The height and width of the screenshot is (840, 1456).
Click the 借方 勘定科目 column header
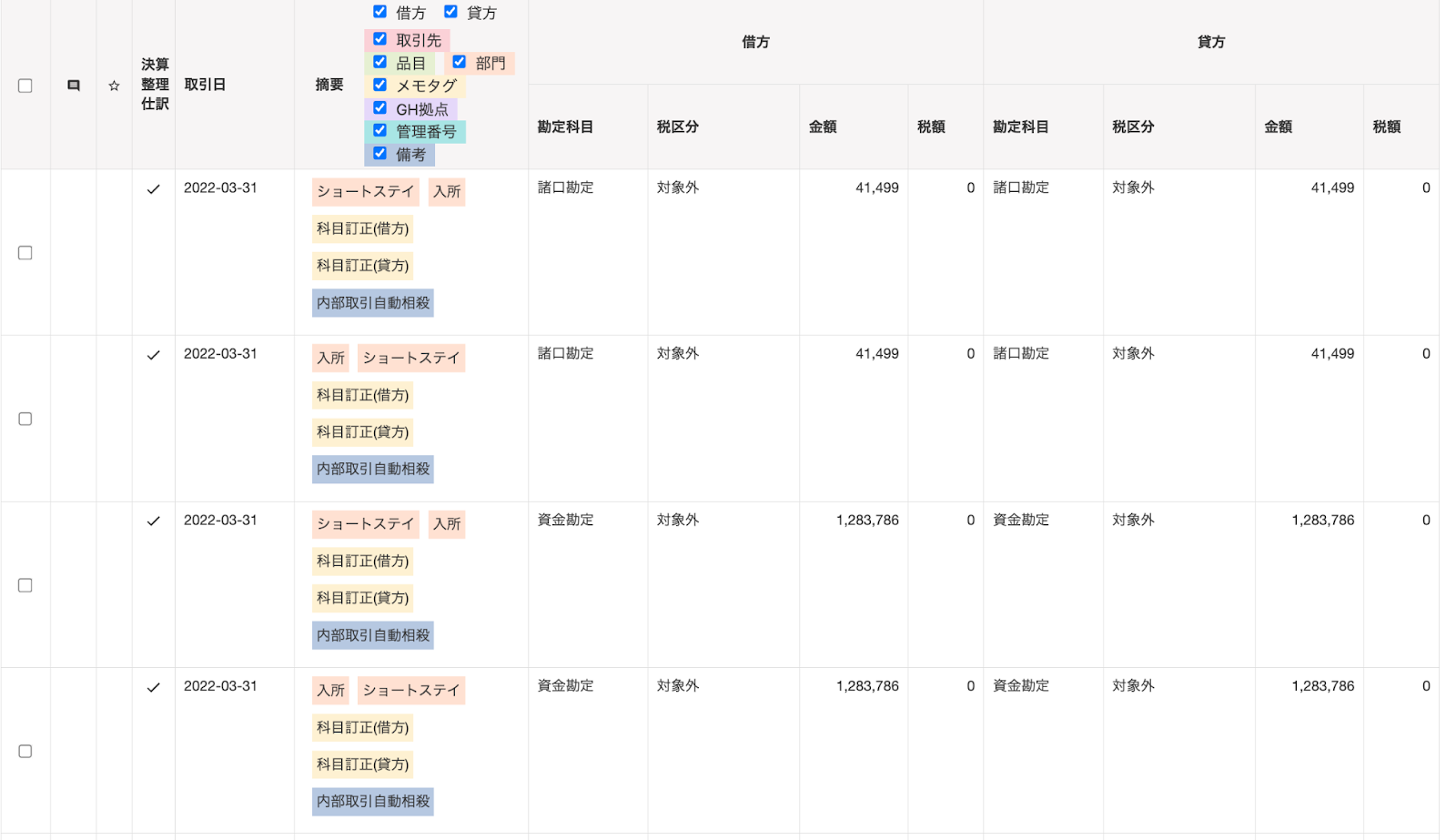(x=565, y=127)
